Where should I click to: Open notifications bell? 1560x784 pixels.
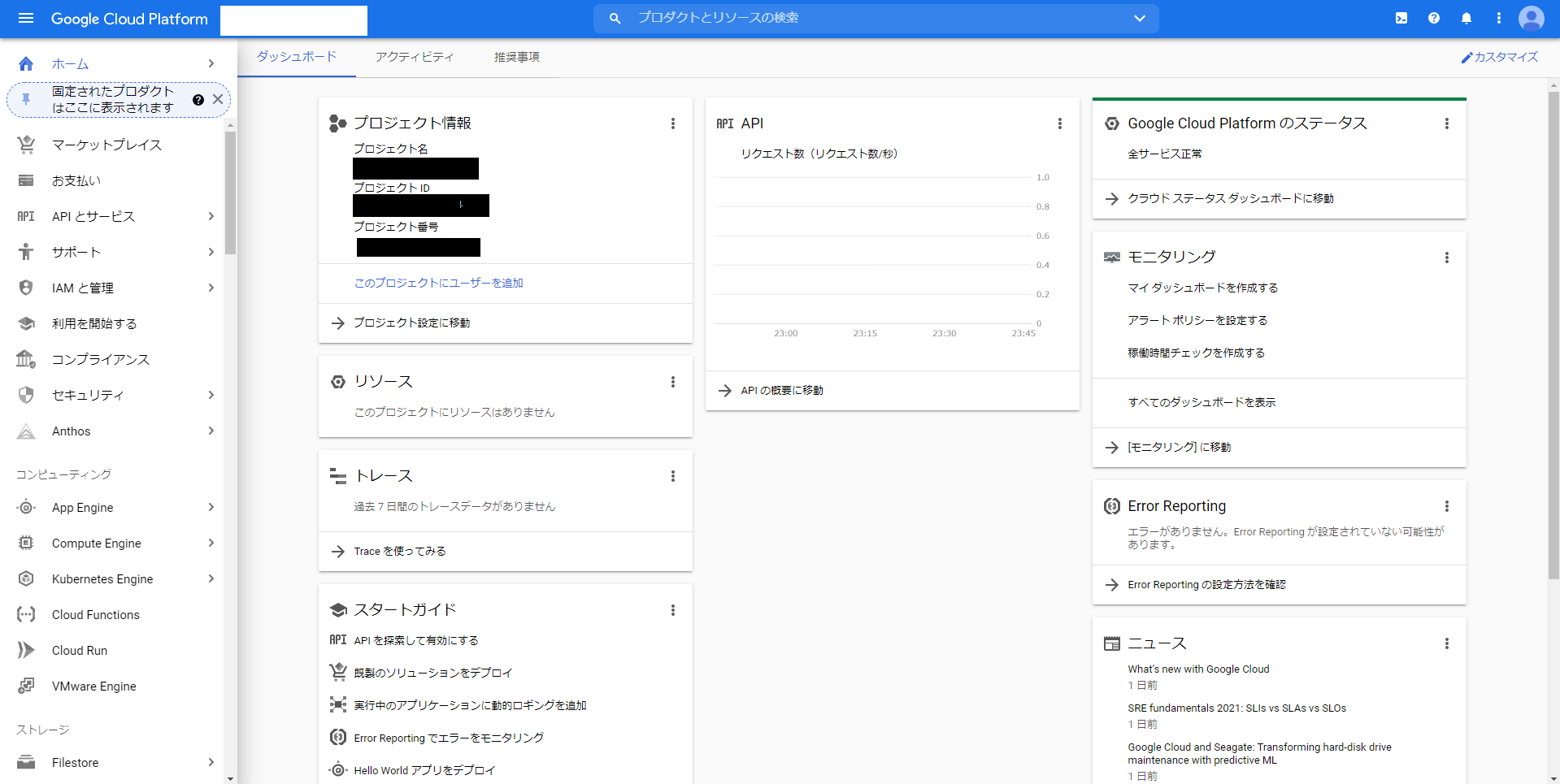pyautogui.click(x=1467, y=18)
